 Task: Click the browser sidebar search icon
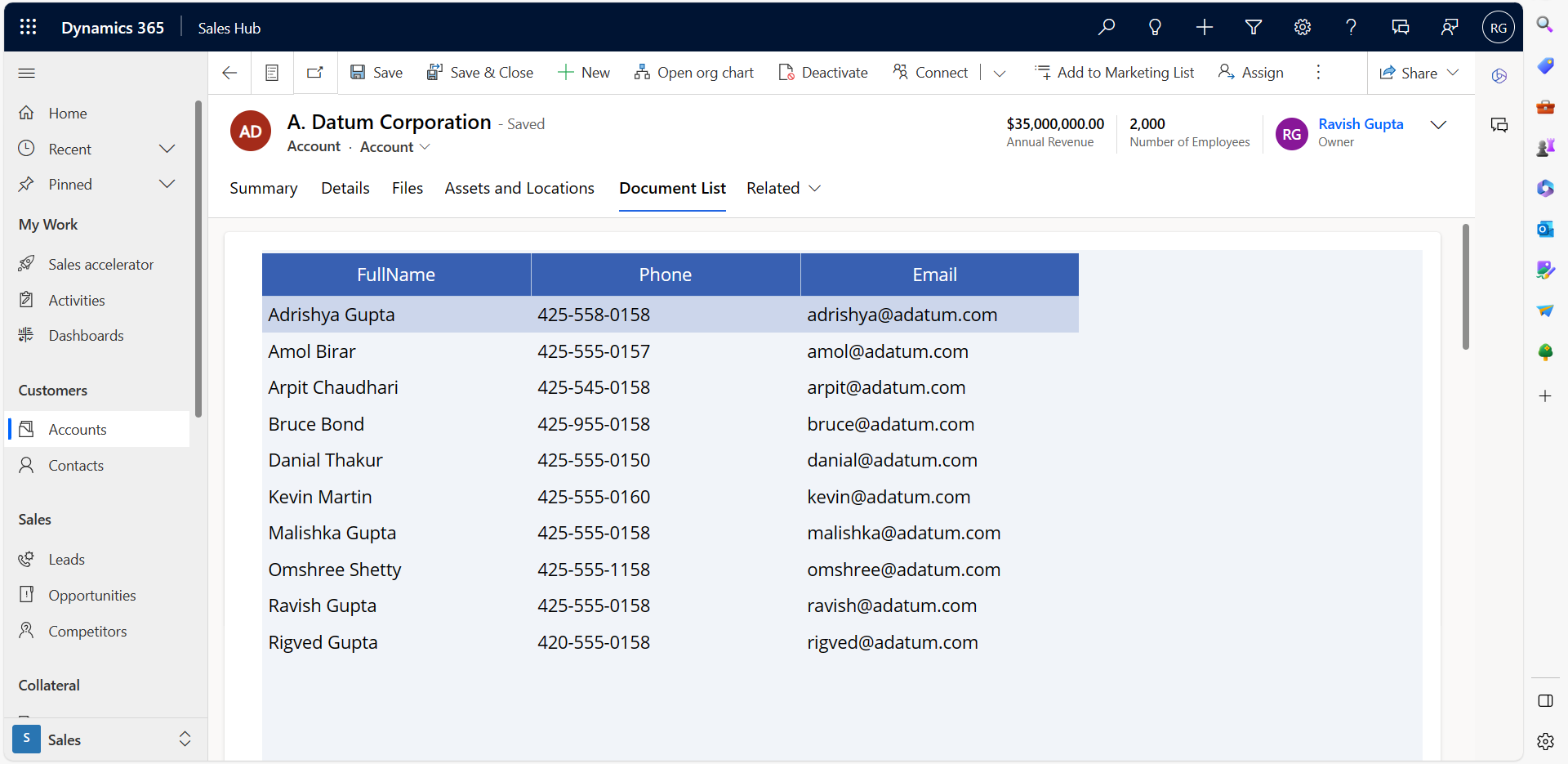(1545, 25)
